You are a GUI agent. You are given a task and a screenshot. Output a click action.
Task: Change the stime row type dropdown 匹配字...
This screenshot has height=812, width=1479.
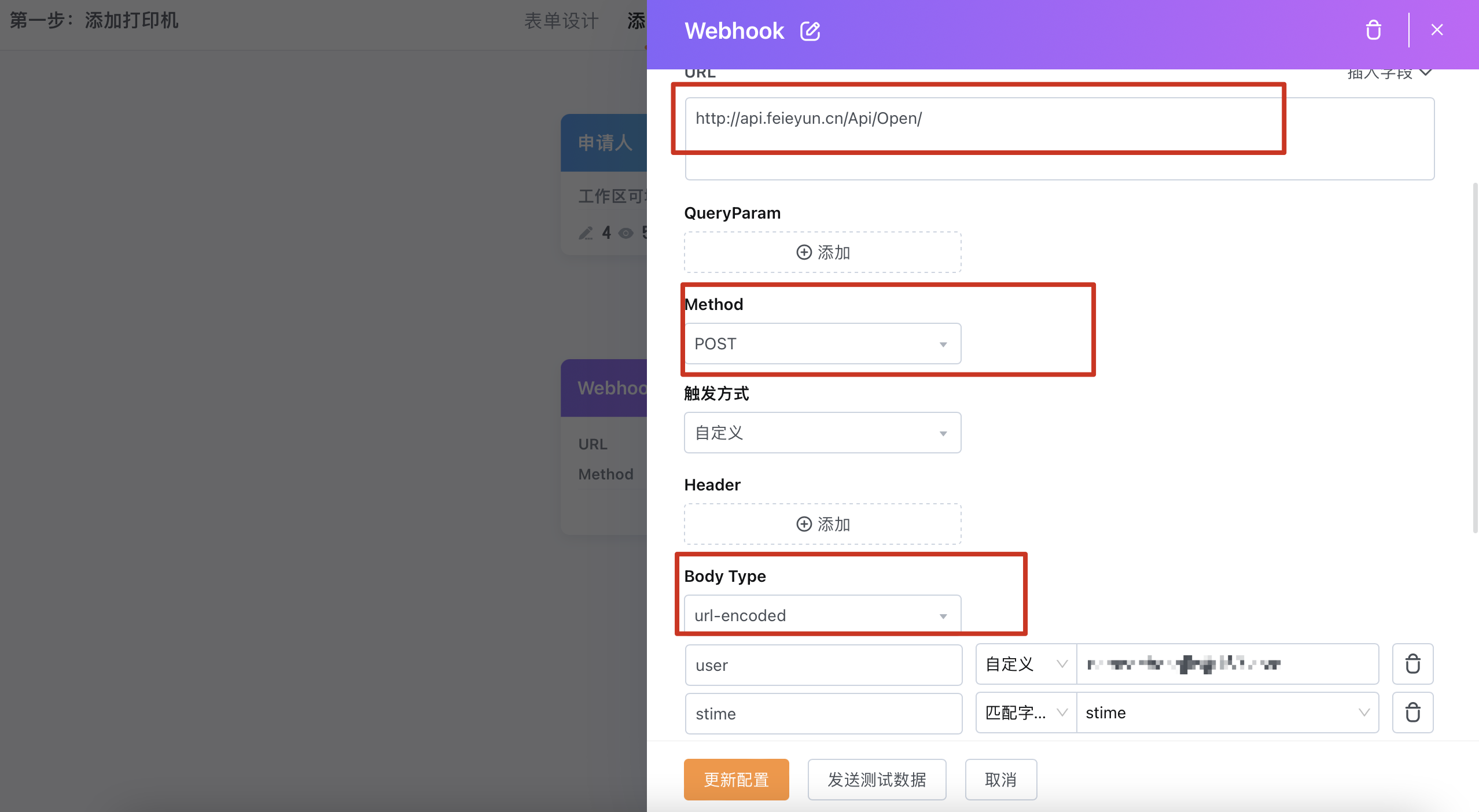(1026, 713)
